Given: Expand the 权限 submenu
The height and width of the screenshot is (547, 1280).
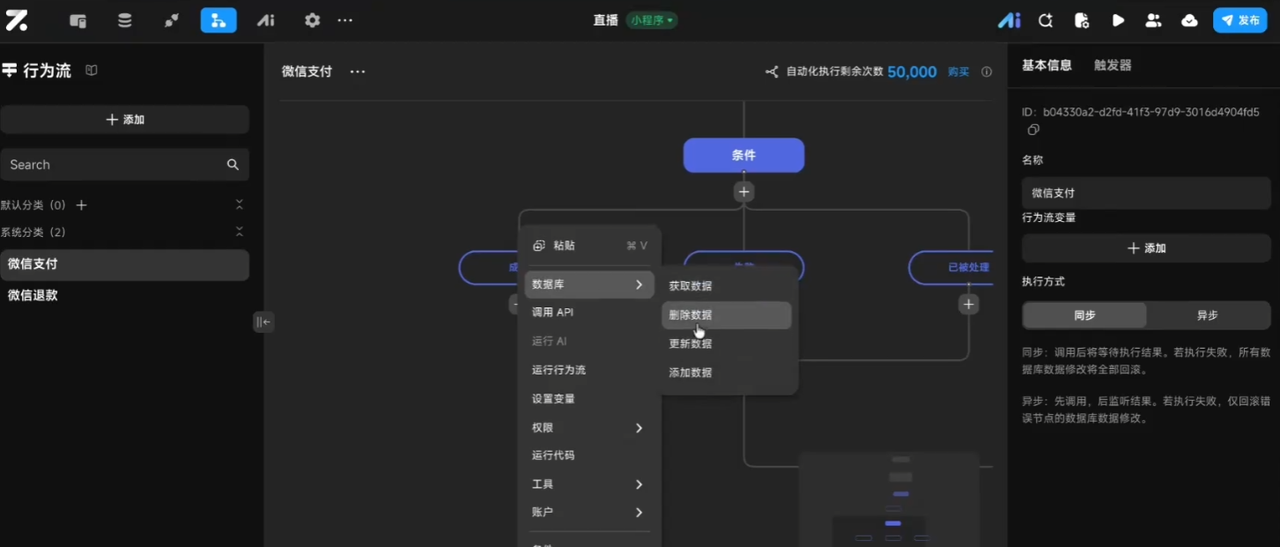Looking at the screenshot, I should tap(589, 428).
